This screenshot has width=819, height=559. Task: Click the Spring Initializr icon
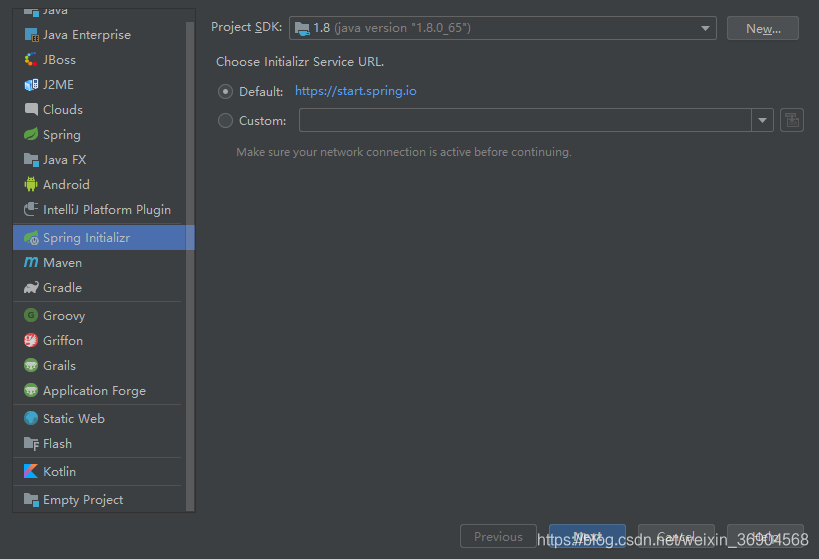31,238
